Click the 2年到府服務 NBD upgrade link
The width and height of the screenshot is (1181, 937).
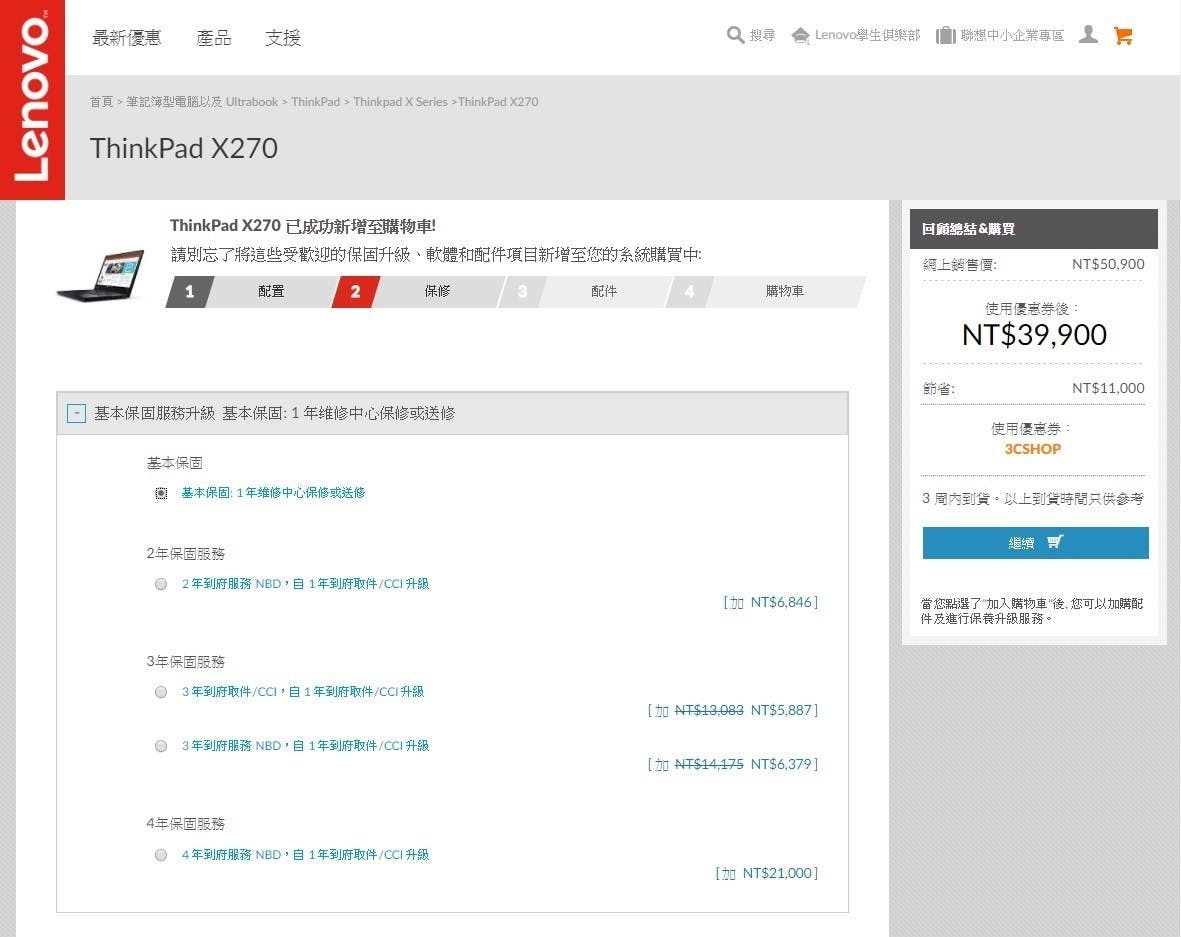[x=306, y=584]
